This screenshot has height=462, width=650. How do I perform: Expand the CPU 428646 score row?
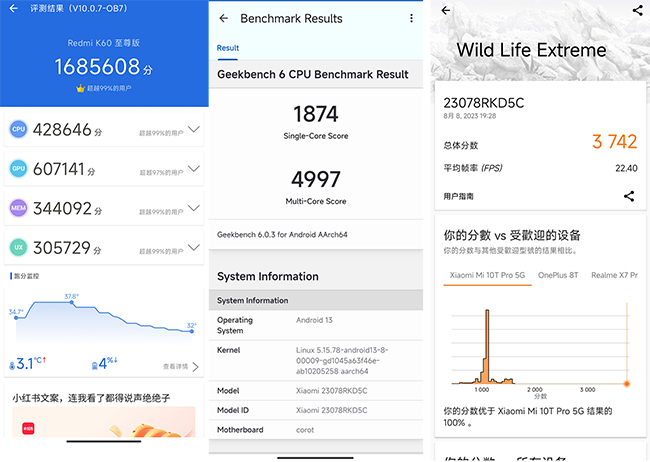click(x=194, y=129)
